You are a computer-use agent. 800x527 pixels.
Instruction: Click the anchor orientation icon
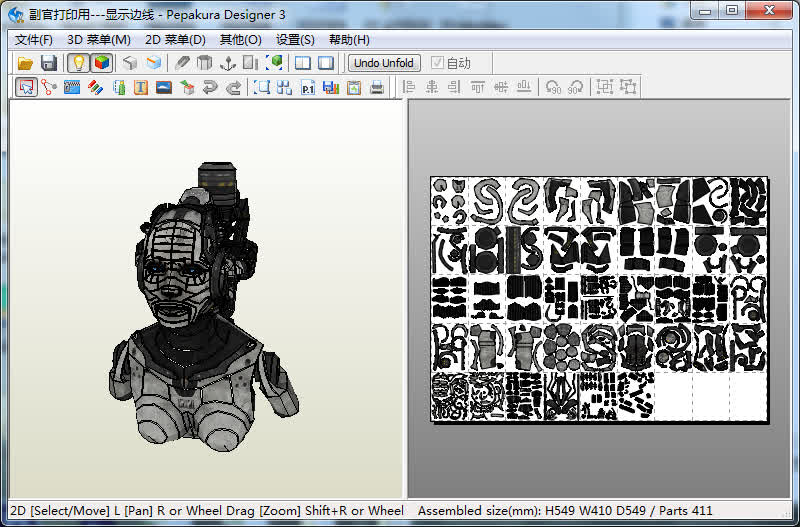pyautogui.click(x=228, y=63)
